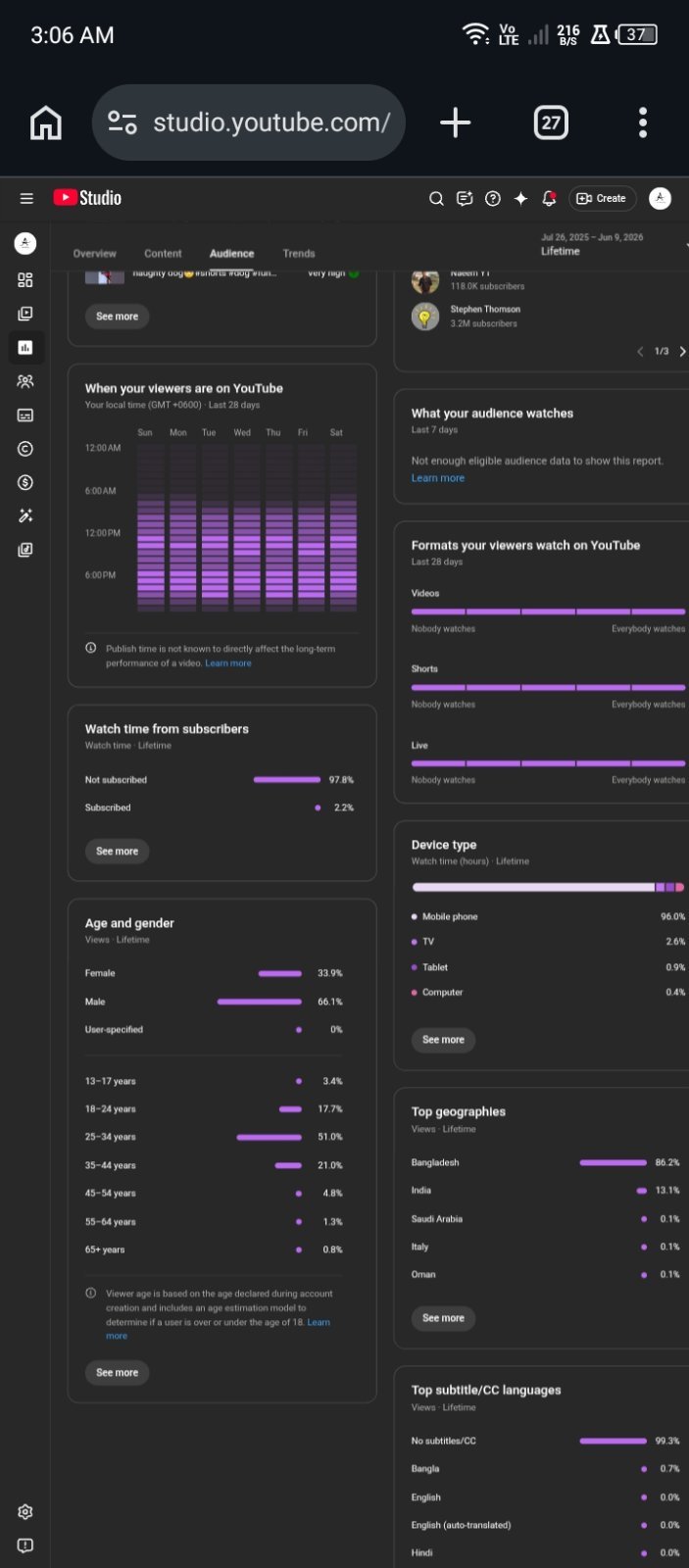The width and height of the screenshot is (689, 1568).
Task: Click the Bangladesh row in Top geographies
Action: [546, 1162]
